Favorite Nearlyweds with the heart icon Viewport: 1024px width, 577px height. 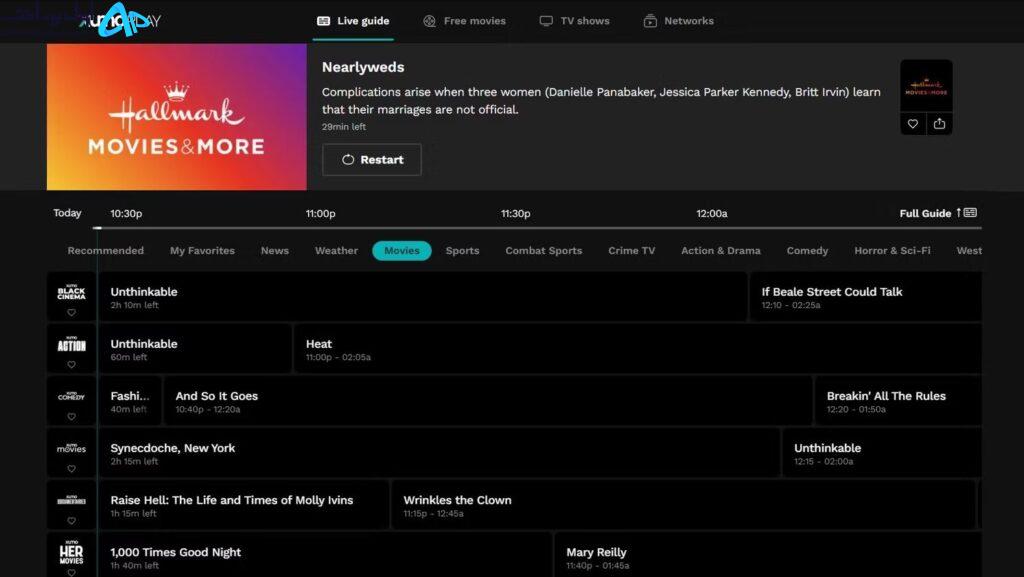point(912,124)
